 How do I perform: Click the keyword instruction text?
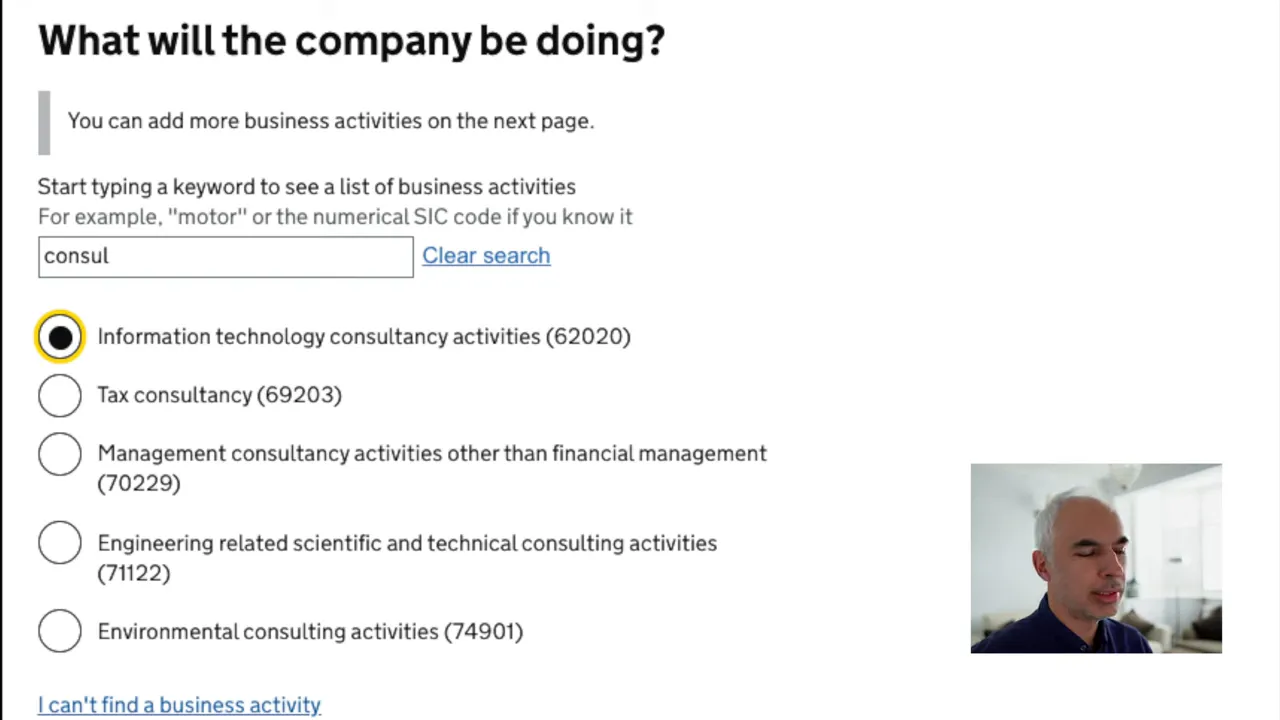point(306,186)
